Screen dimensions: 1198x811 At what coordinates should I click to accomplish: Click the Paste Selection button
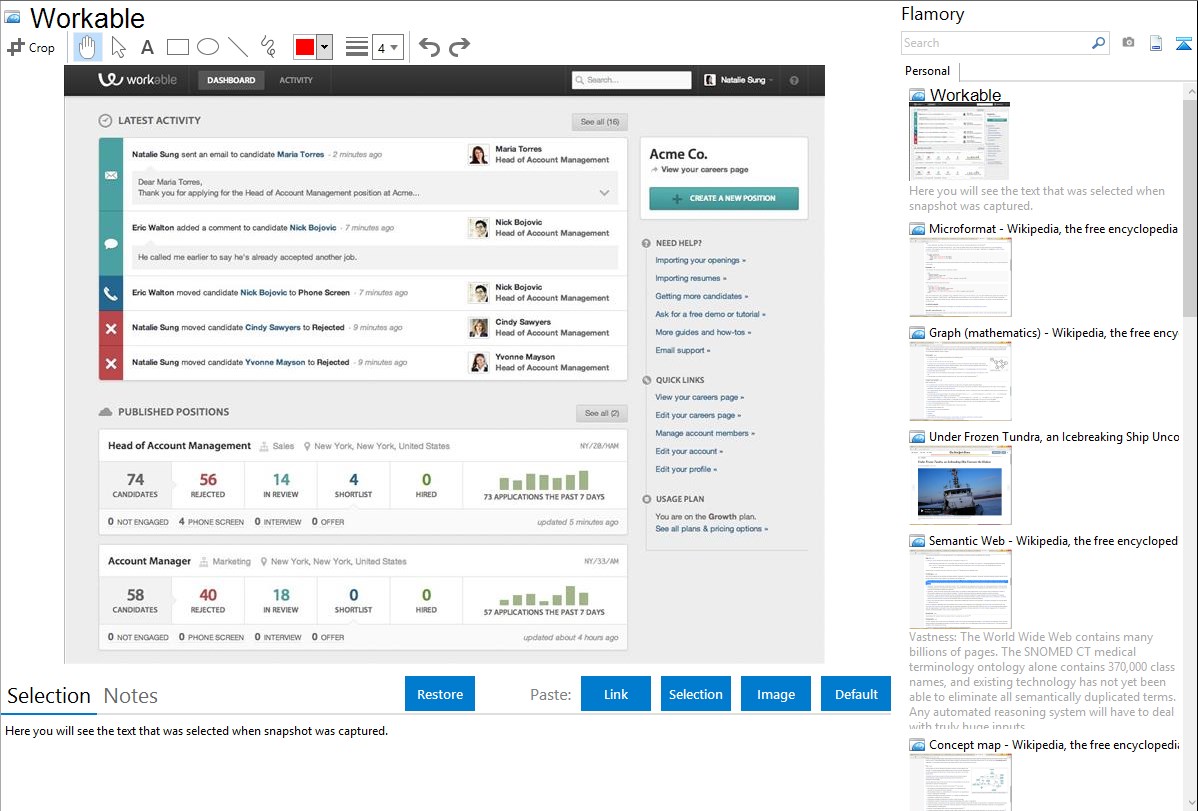(695, 694)
